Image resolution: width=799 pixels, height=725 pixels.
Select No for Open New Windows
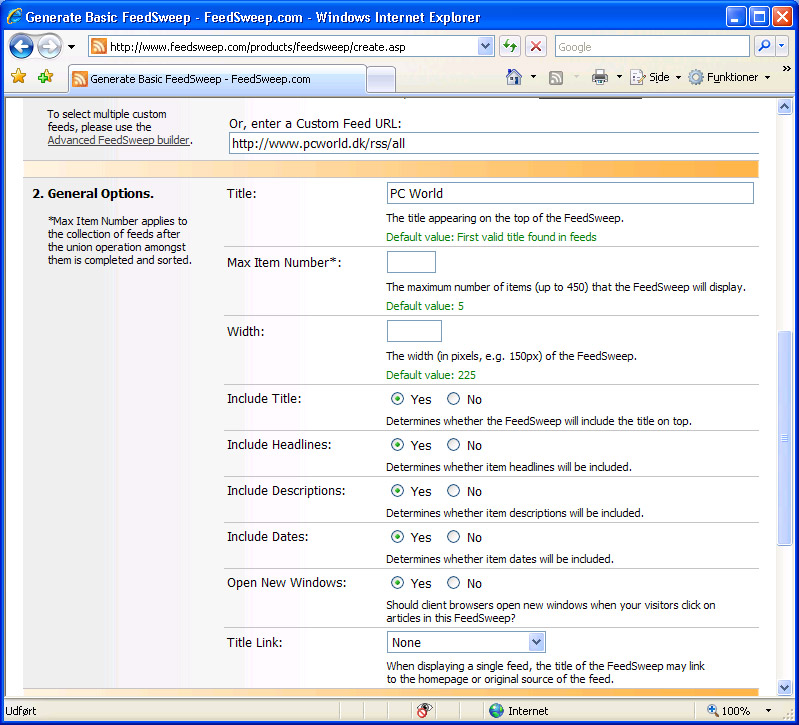tap(454, 583)
